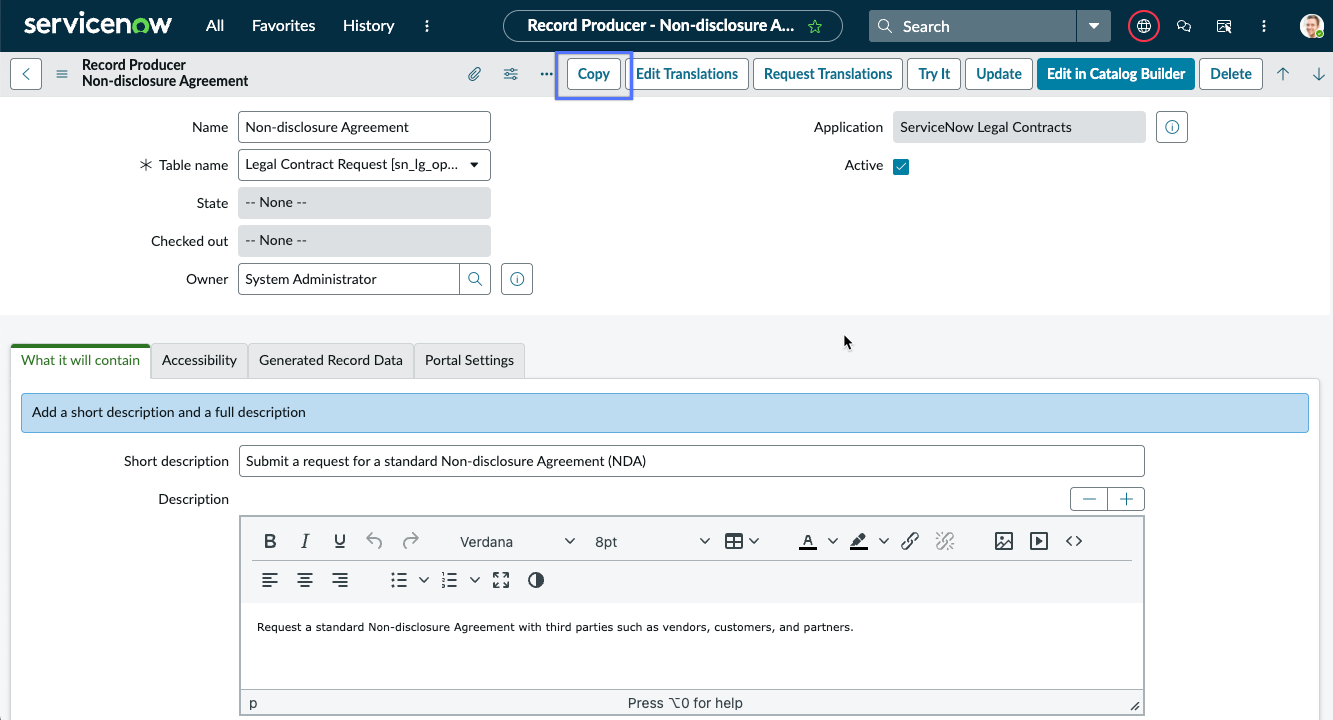Open the search scope dropdown arrow
1333x720 pixels.
(1094, 26)
